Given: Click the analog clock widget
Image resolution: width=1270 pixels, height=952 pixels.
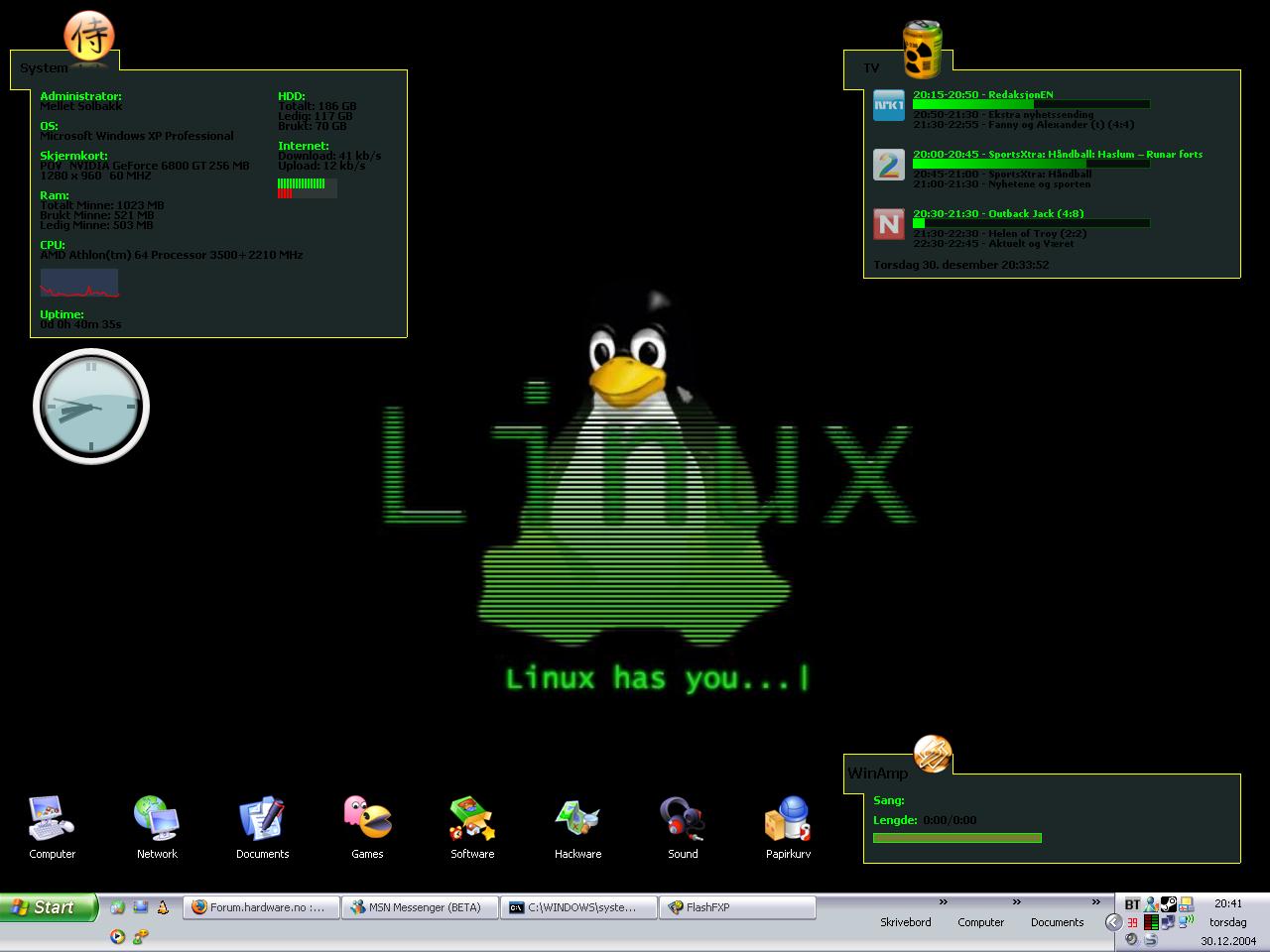Looking at the screenshot, I should click(91, 407).
